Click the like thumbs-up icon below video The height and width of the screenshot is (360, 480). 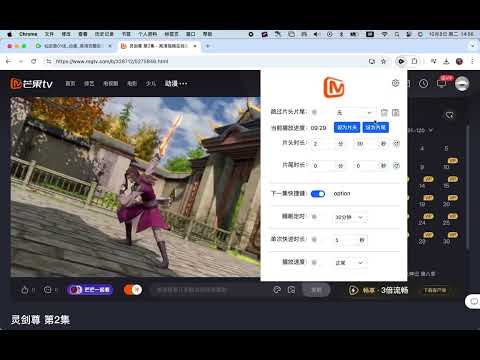25,290
